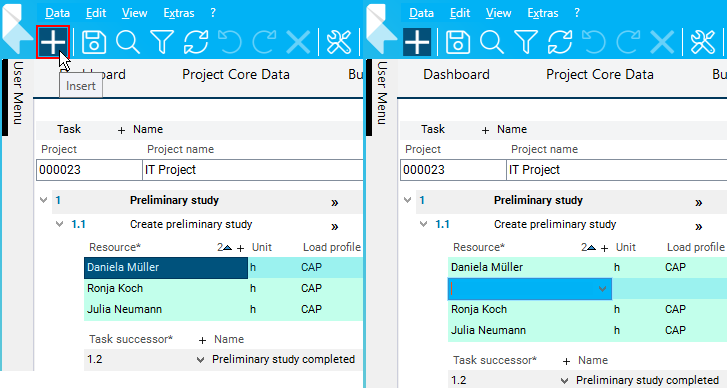This screenshot has height=388, width=728.
Task: Click Project name field IT Project, right window
Action: (617, 170)
